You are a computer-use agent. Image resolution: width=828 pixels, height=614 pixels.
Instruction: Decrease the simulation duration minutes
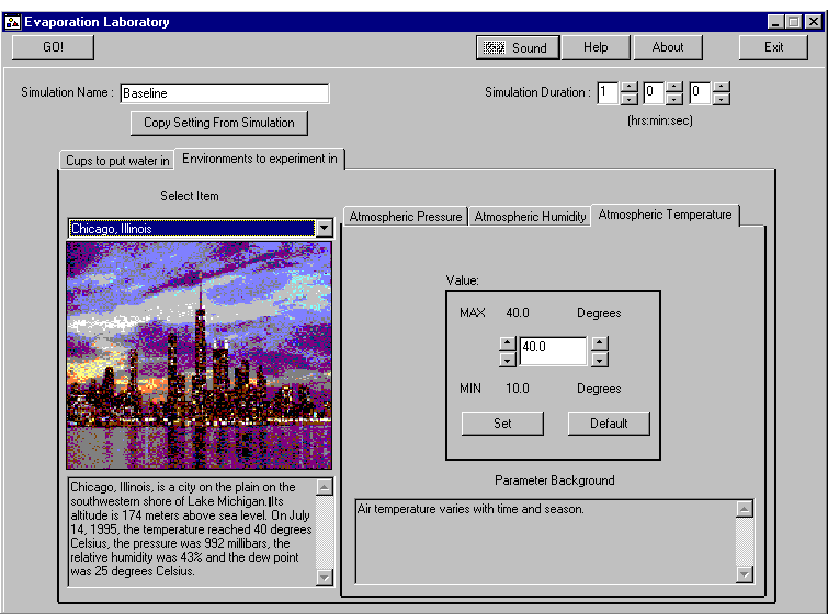pos(675,99)
